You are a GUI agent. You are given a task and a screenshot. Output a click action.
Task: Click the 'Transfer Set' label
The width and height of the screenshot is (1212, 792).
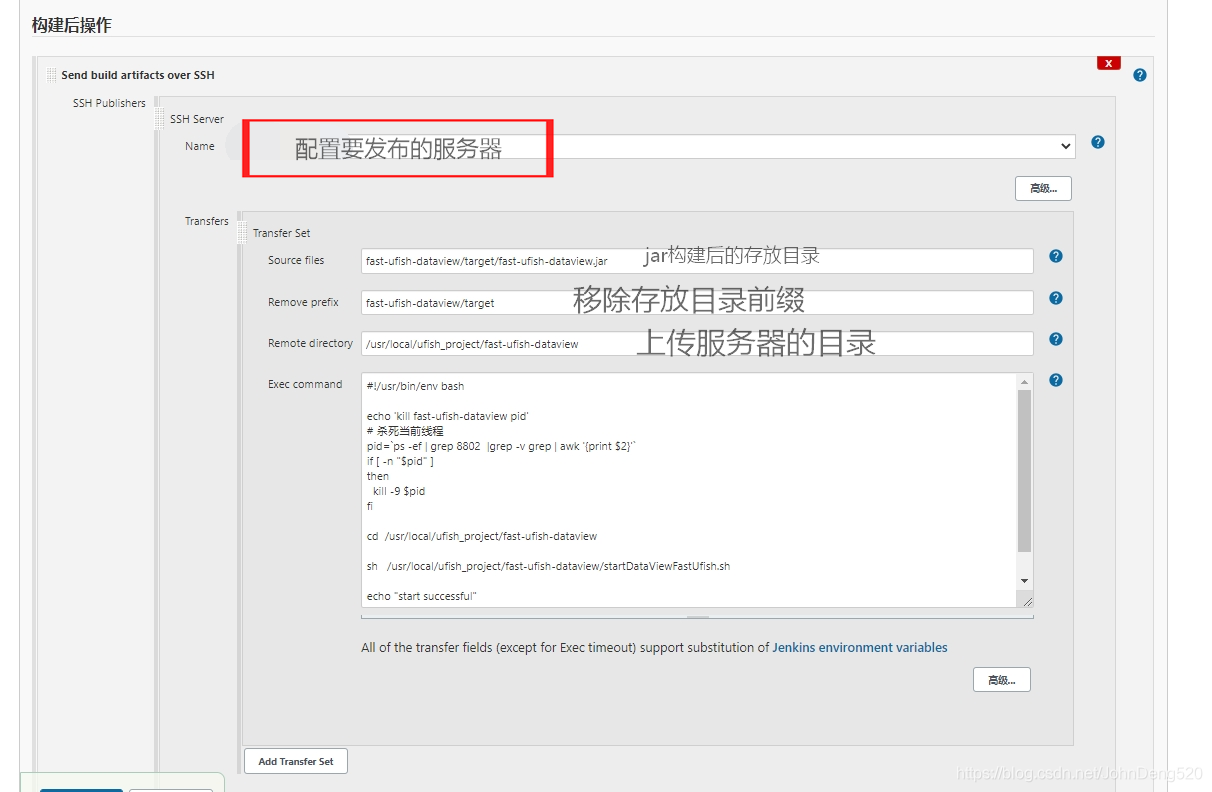pos(281,233)
